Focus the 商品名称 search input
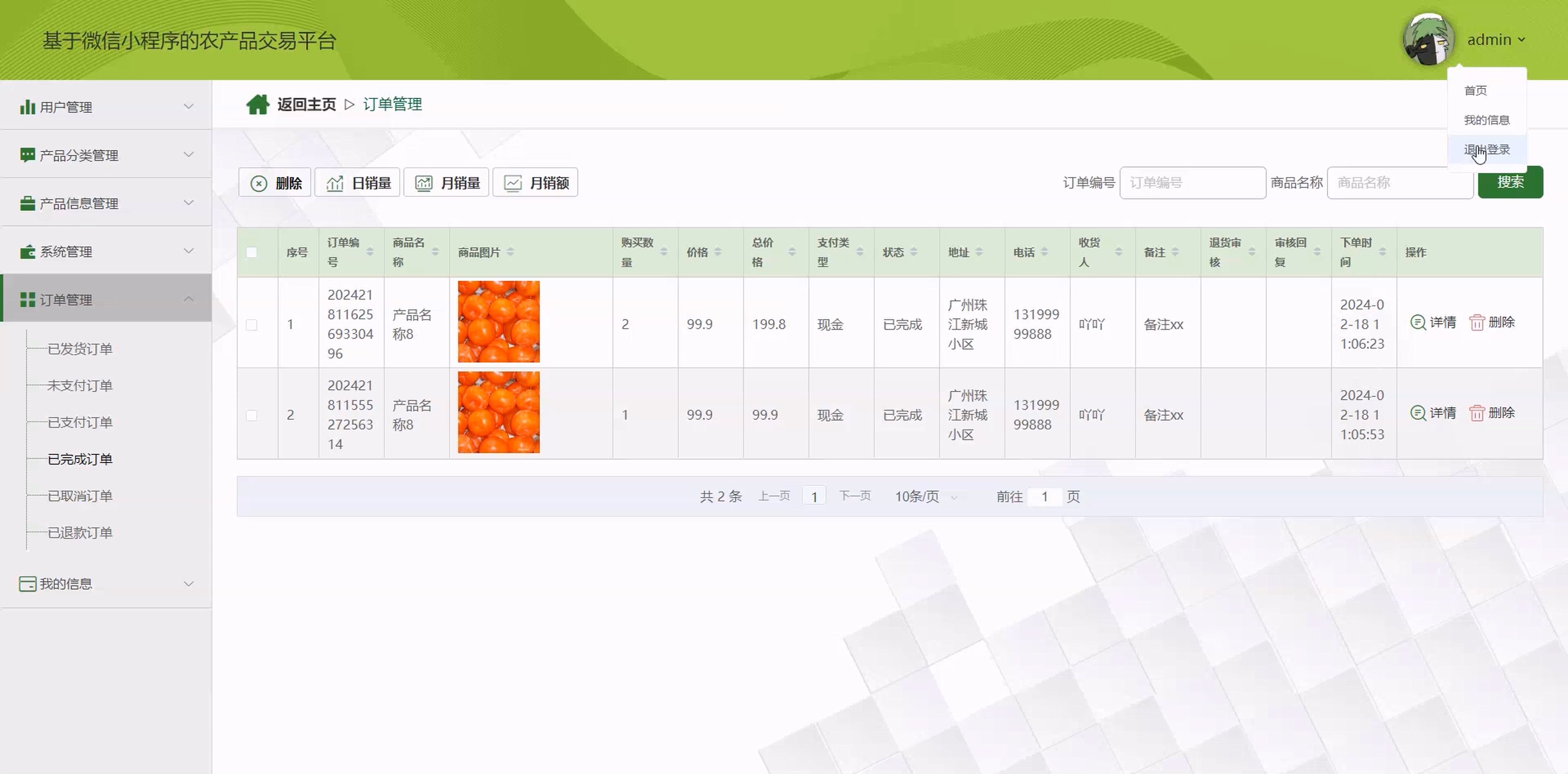The image size is (1568, 774). click(x=1400, y=183)
